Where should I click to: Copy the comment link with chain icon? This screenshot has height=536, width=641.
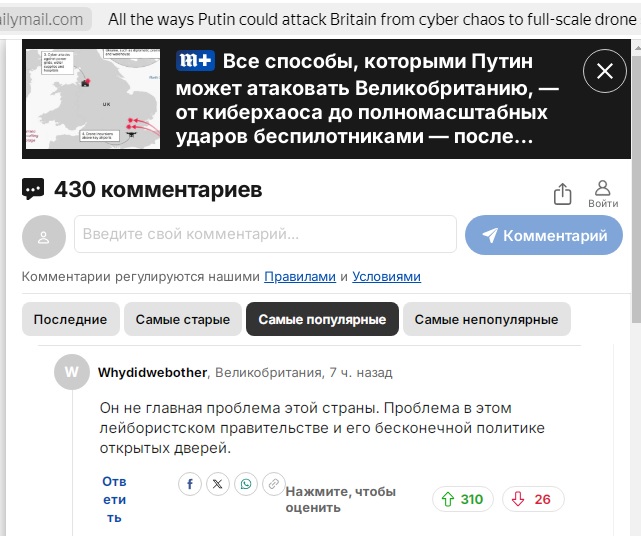click(x=273, y=484)
